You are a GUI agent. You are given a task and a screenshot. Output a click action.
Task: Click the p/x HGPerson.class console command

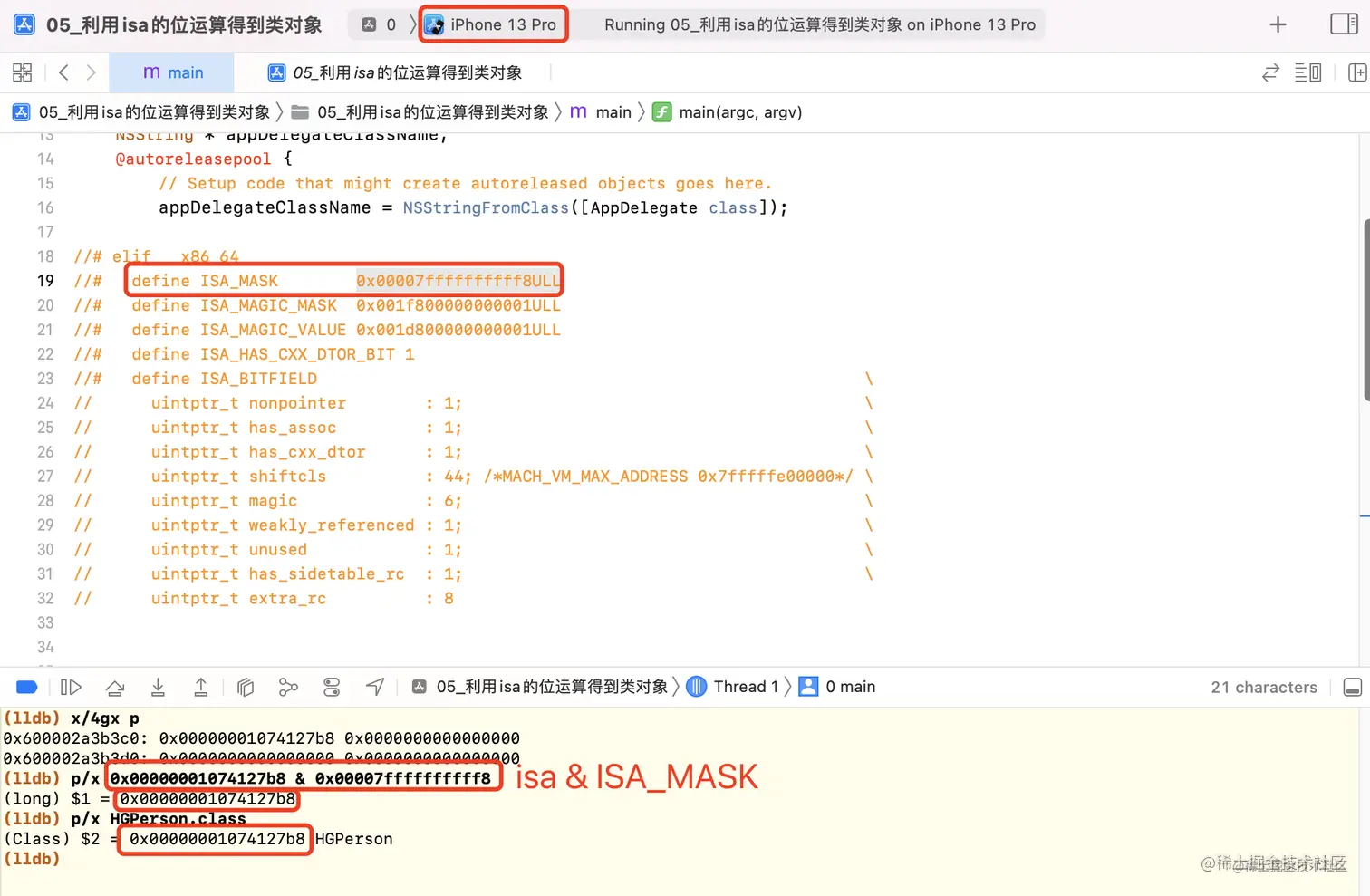tap(159, 819)
